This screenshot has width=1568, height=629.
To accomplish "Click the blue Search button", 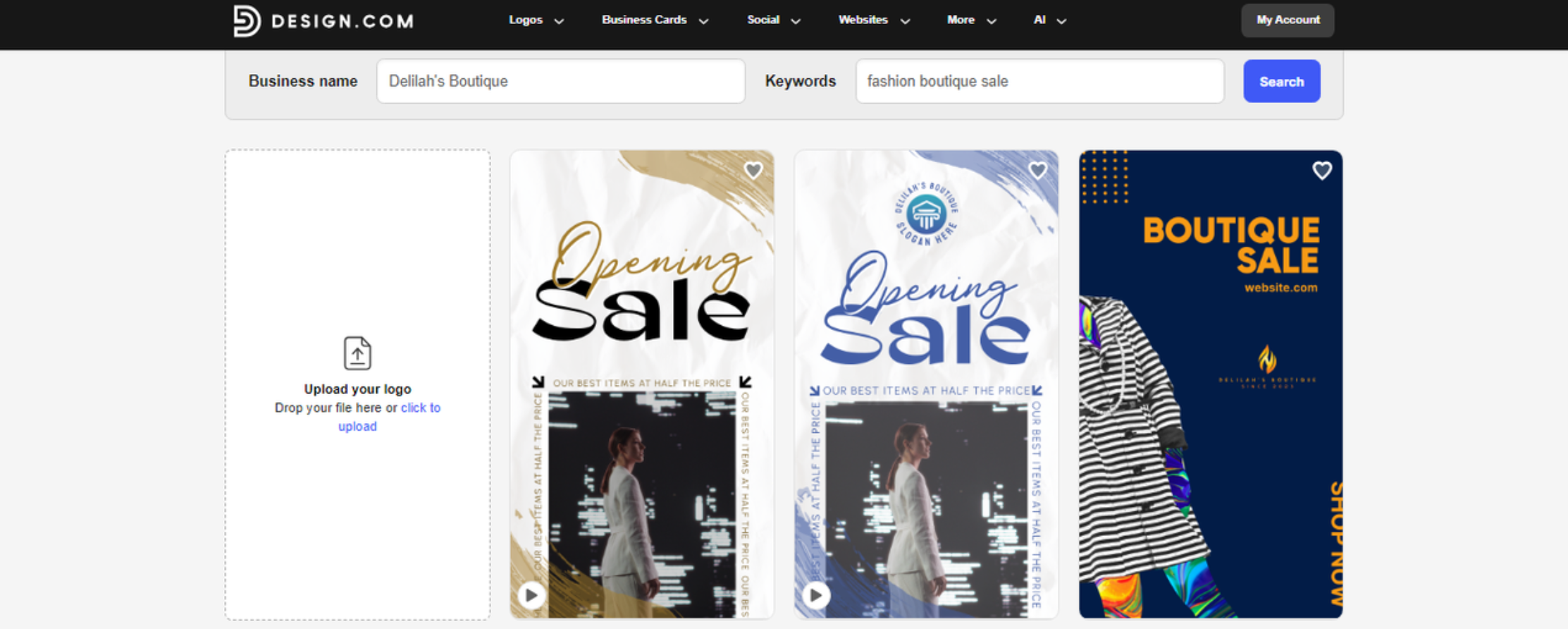I will pos(1282,81).
